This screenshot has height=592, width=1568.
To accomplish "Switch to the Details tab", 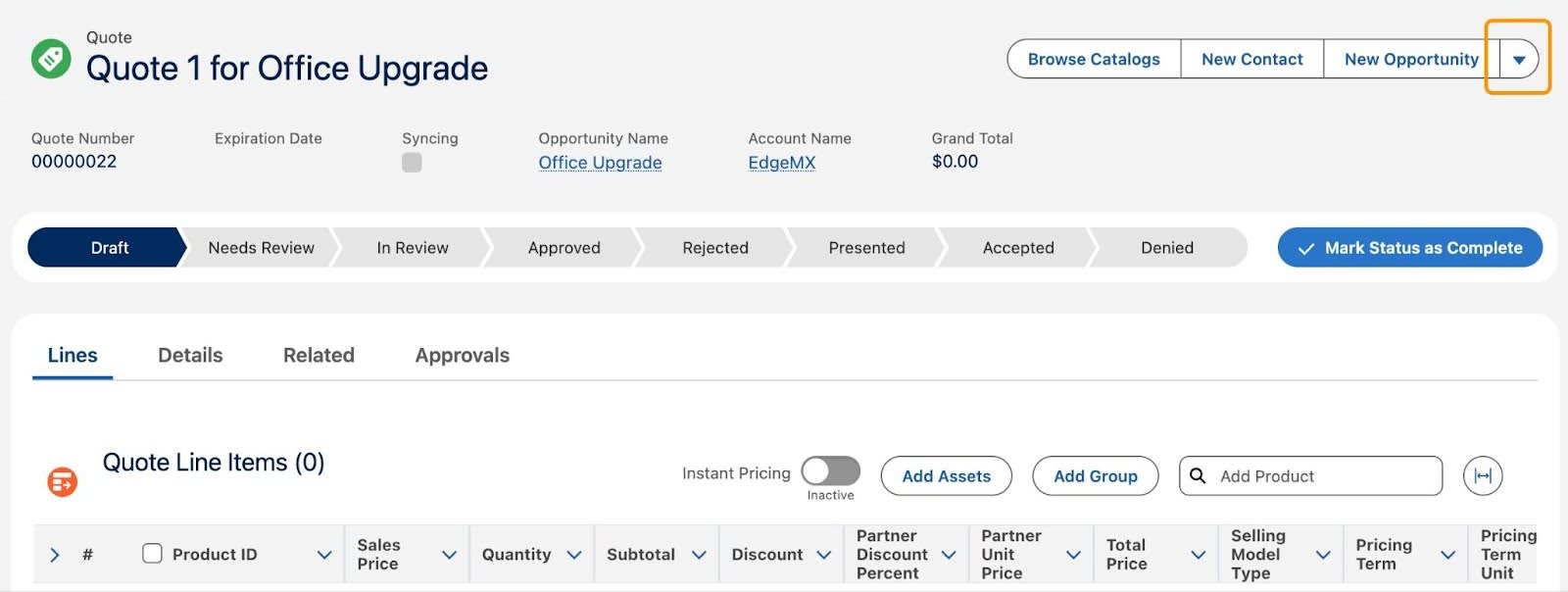I will pos(190,356).
